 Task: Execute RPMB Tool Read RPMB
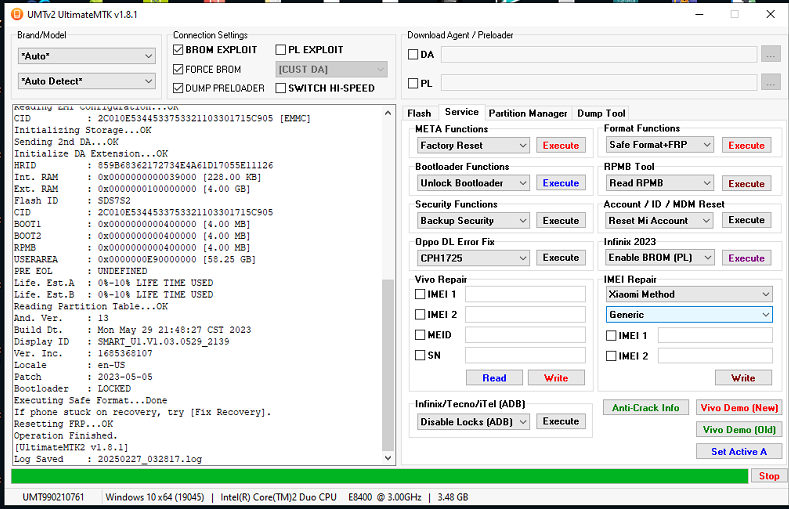pos(746,184)
